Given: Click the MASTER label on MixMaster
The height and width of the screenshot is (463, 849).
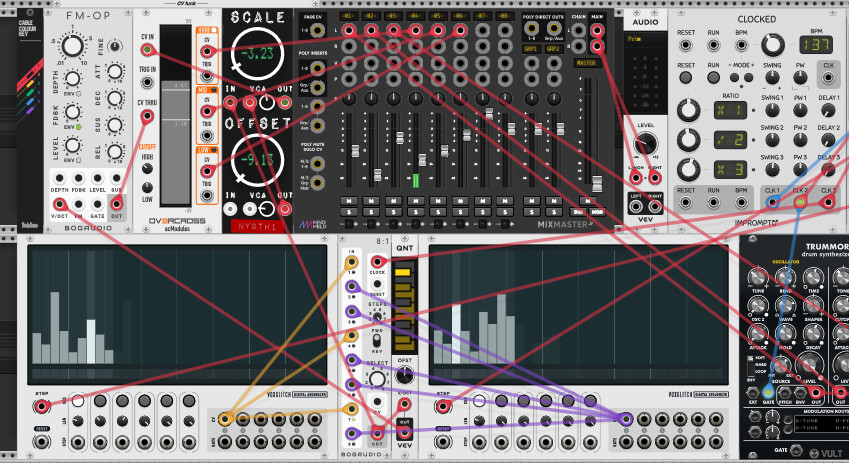Looking at the screenshot, I should [586, 63].
